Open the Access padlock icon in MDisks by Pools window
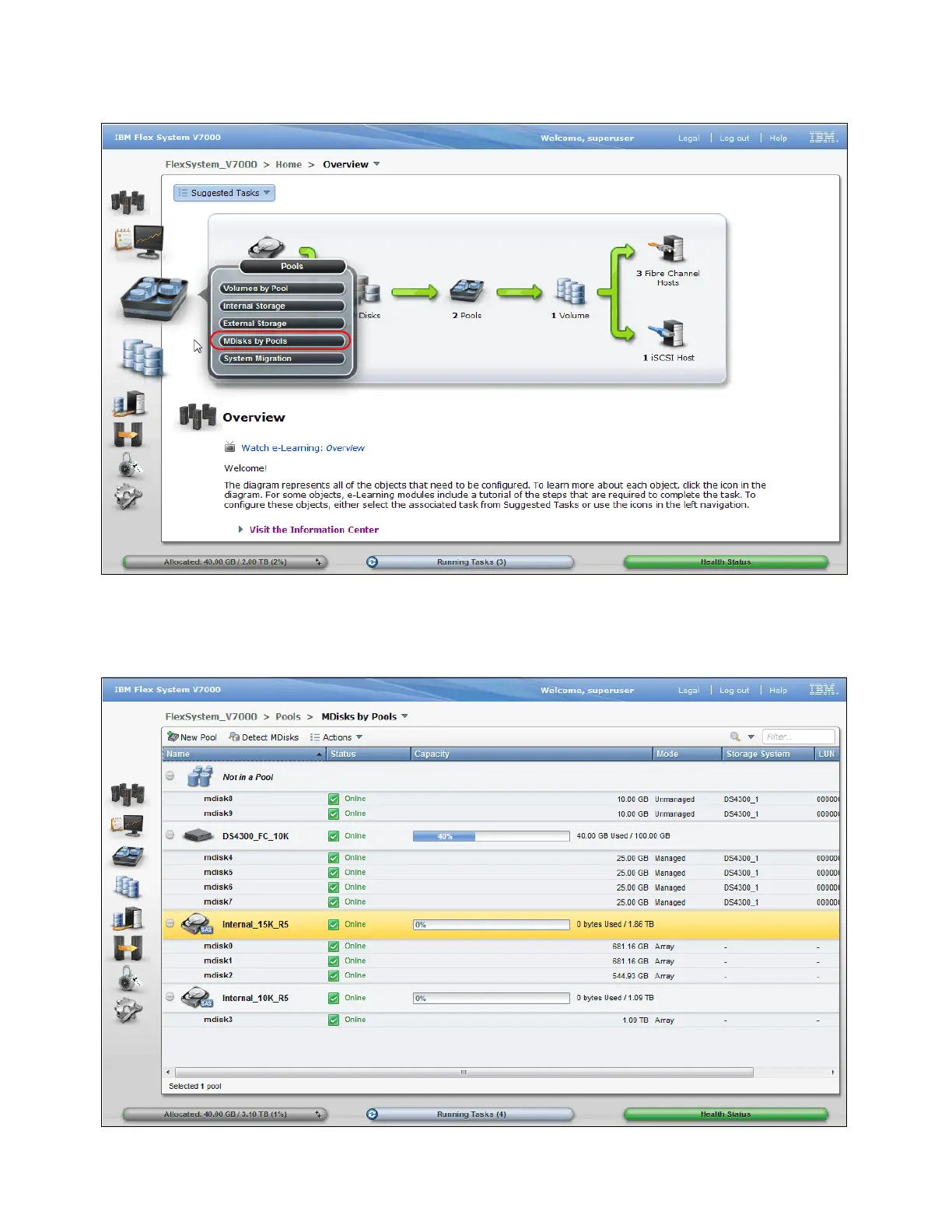Viewport: 952px width, 1232px height. click(x=129, y=978)
